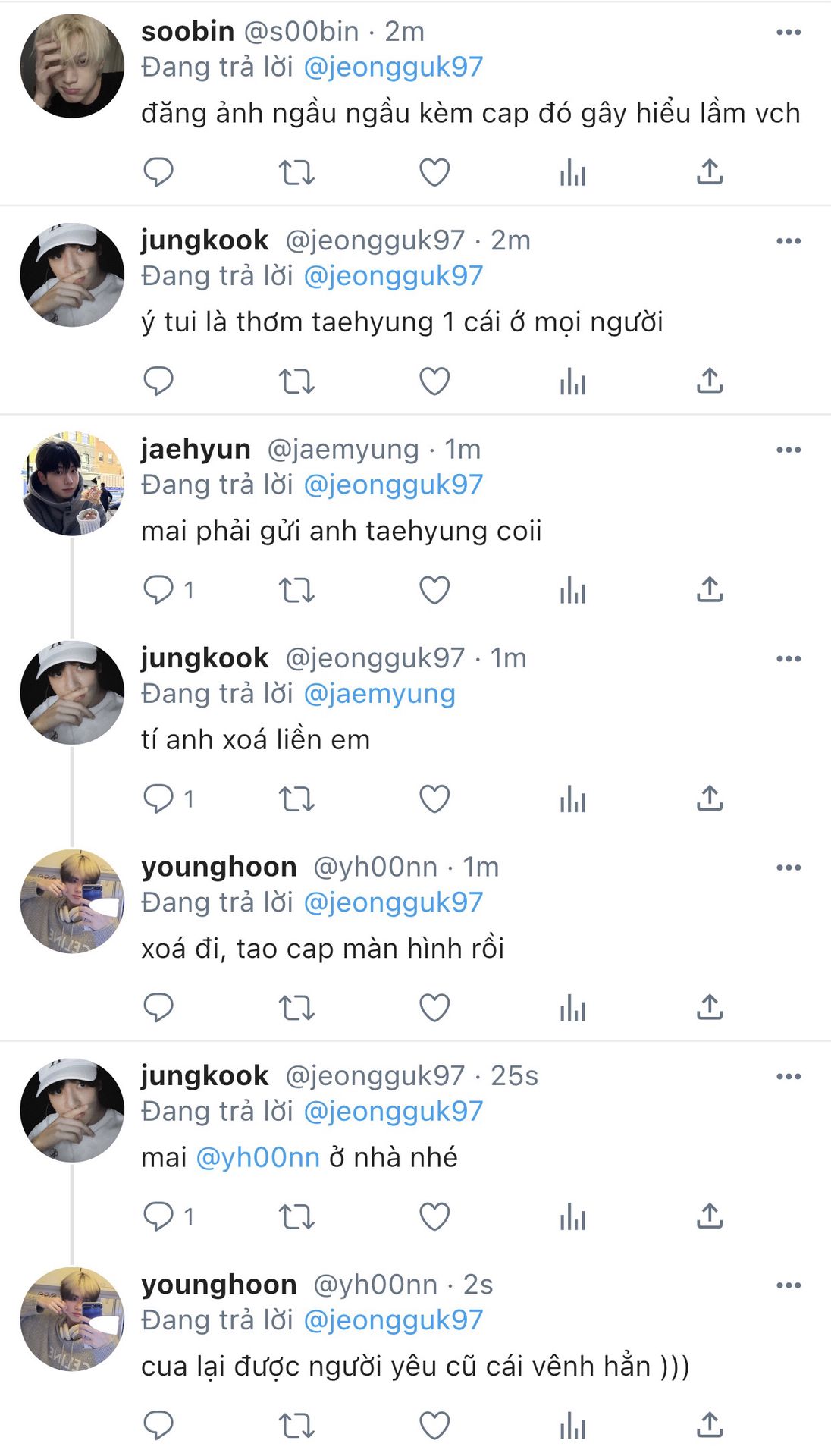Like younghoon's screenshot reply
831x1456 pixels.
434,1008
